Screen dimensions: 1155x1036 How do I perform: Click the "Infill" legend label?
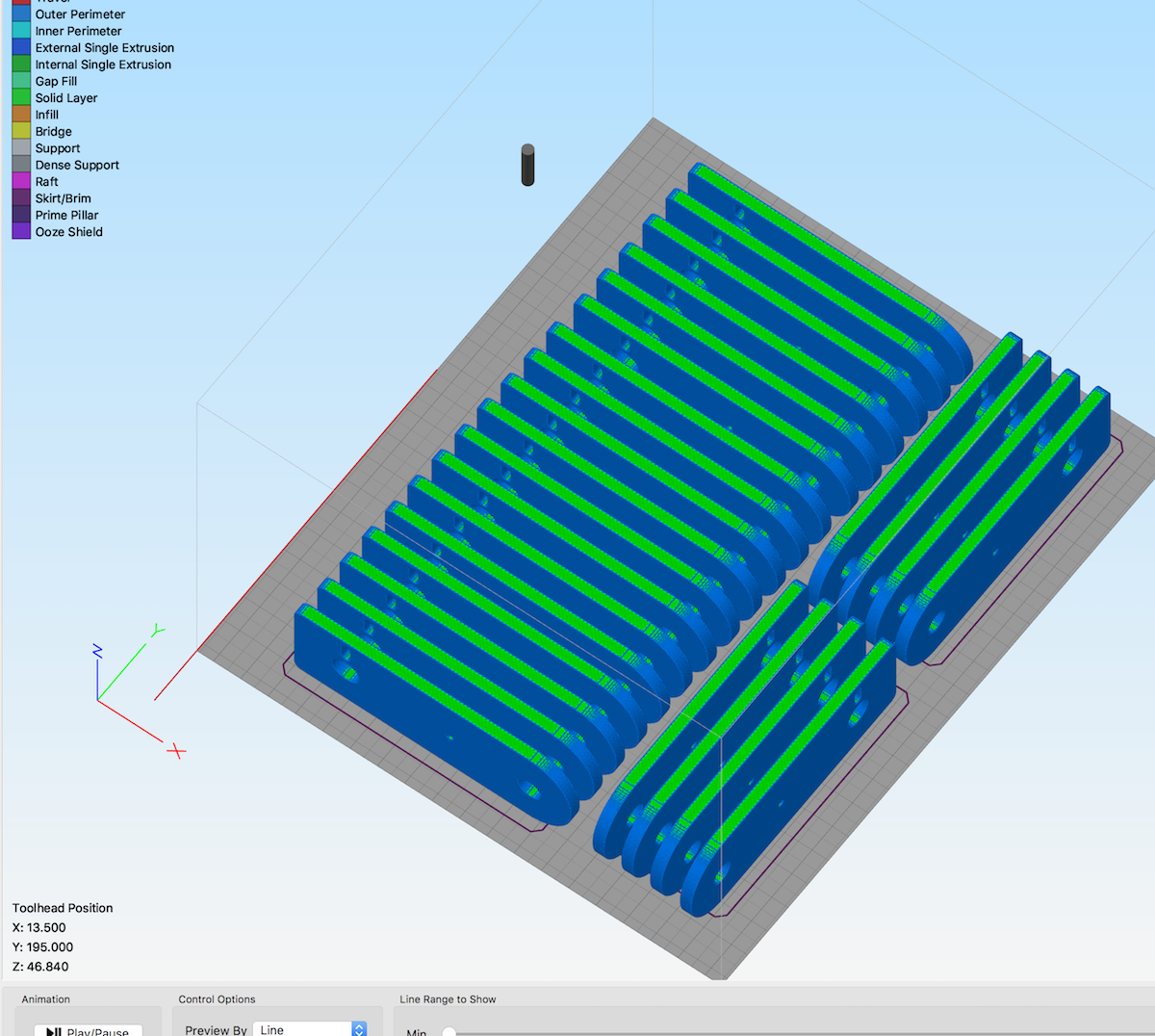(47, 115)
